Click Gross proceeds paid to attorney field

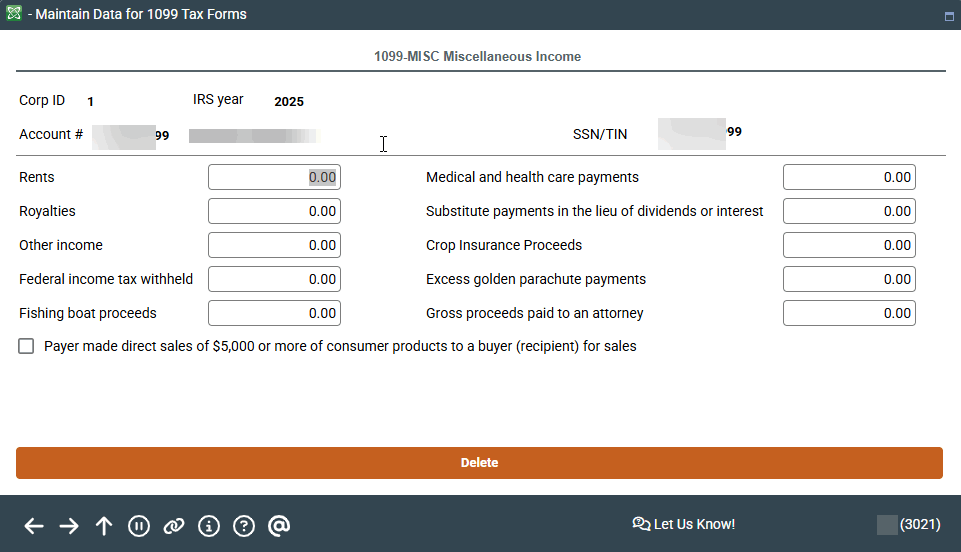[849, 313]
